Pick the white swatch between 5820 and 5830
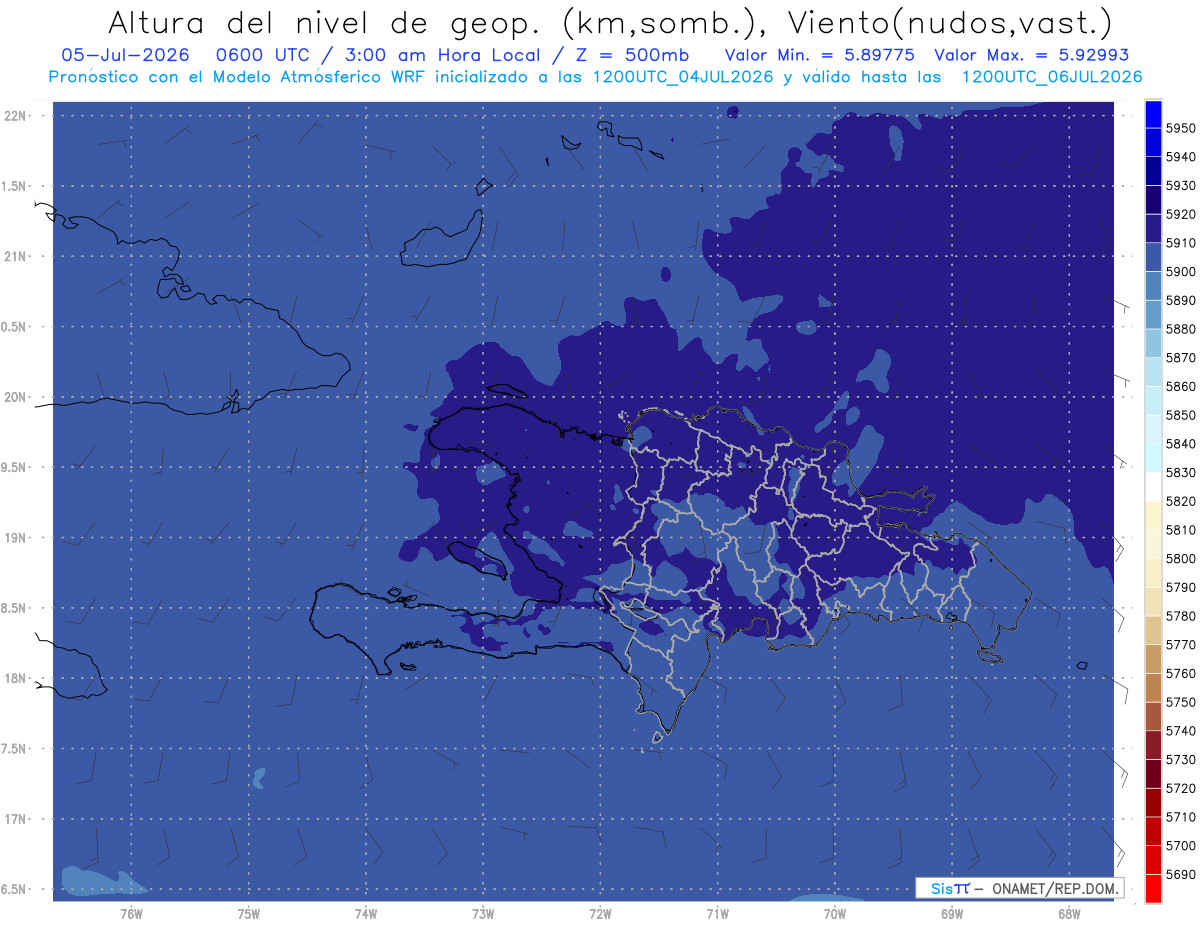The height and width of the screenshot is (927, 1200). point(1153,486)
